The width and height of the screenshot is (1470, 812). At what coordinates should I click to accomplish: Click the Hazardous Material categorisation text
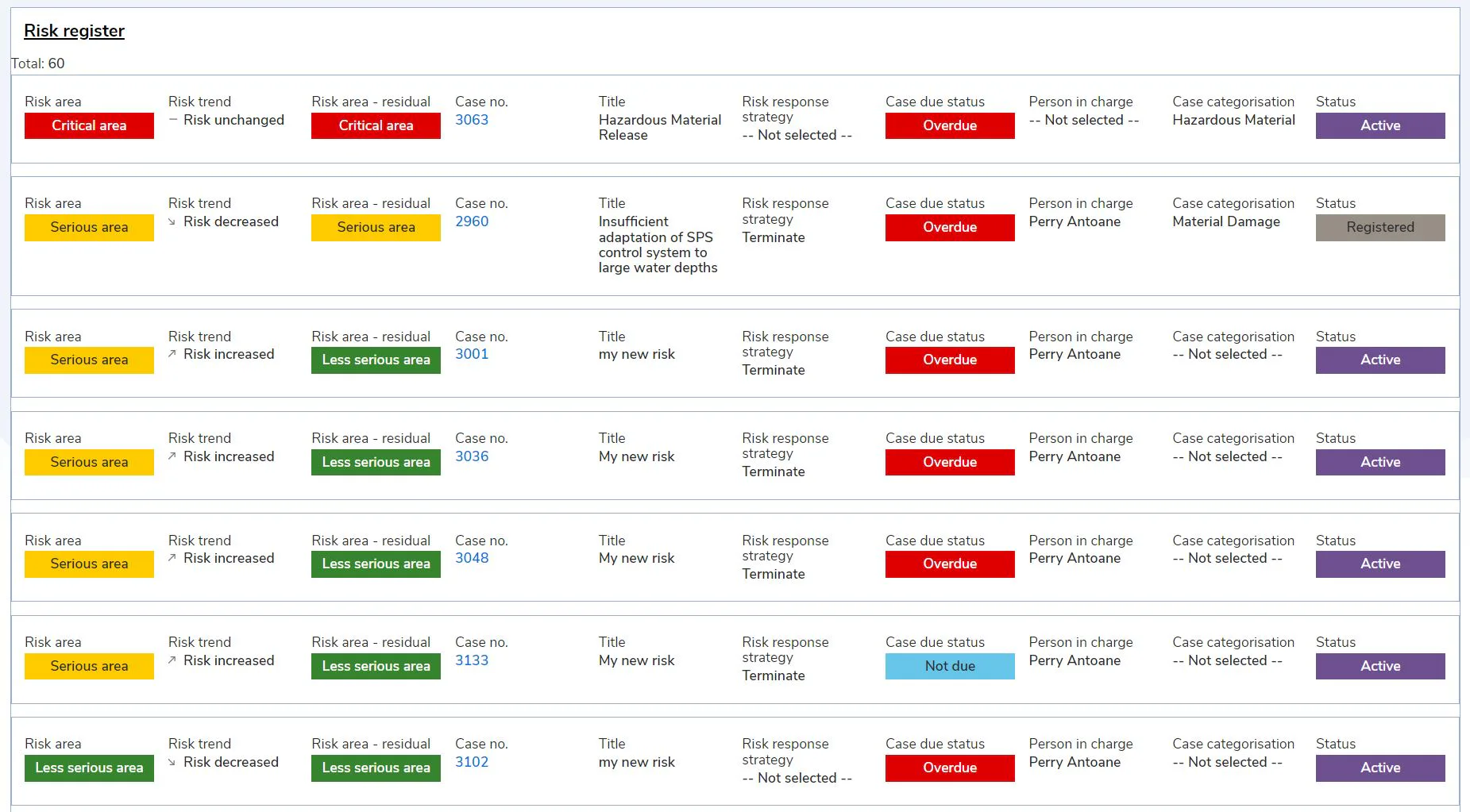(x=1233, y=120)
